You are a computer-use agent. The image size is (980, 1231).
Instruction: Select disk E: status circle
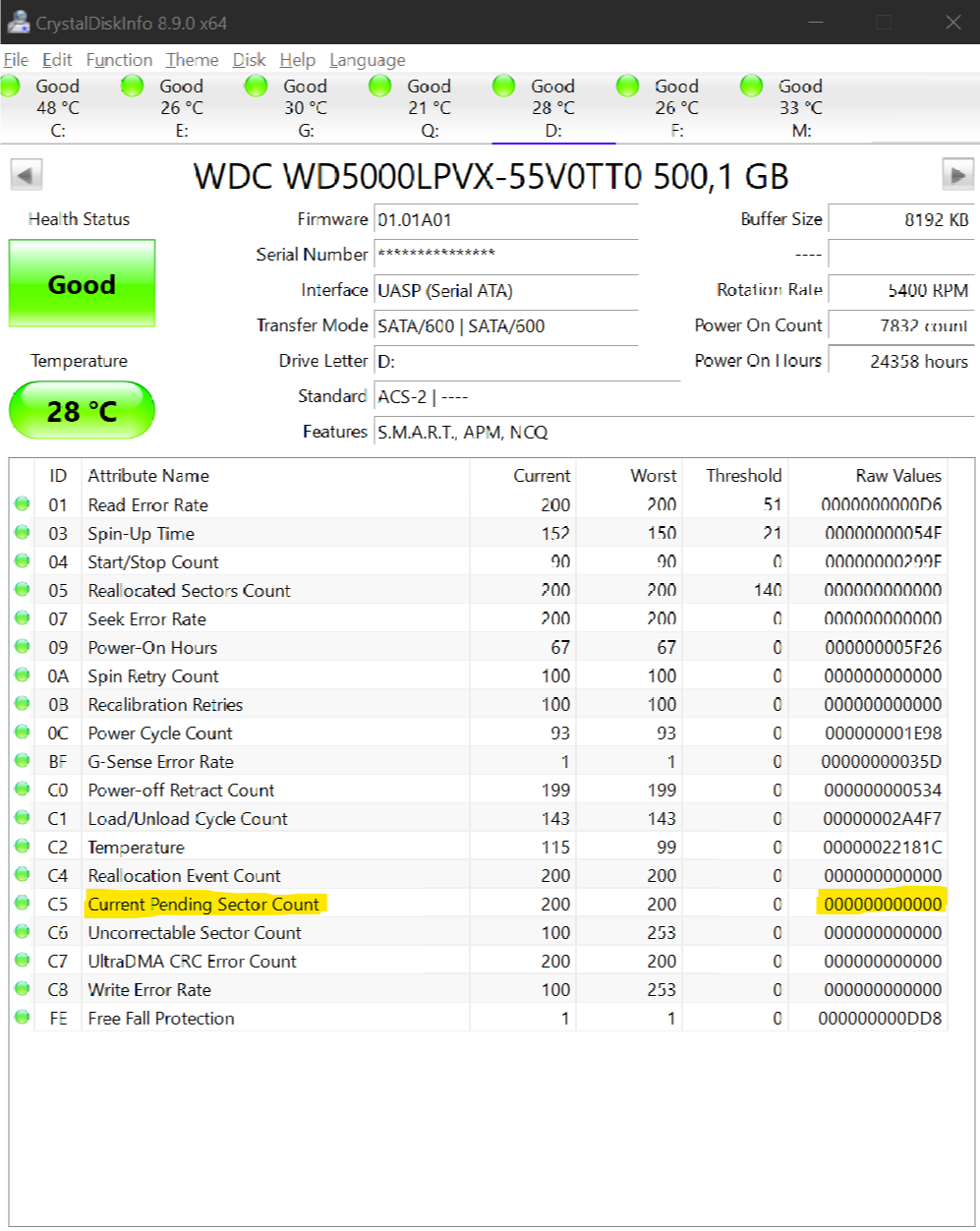(133, 87)
